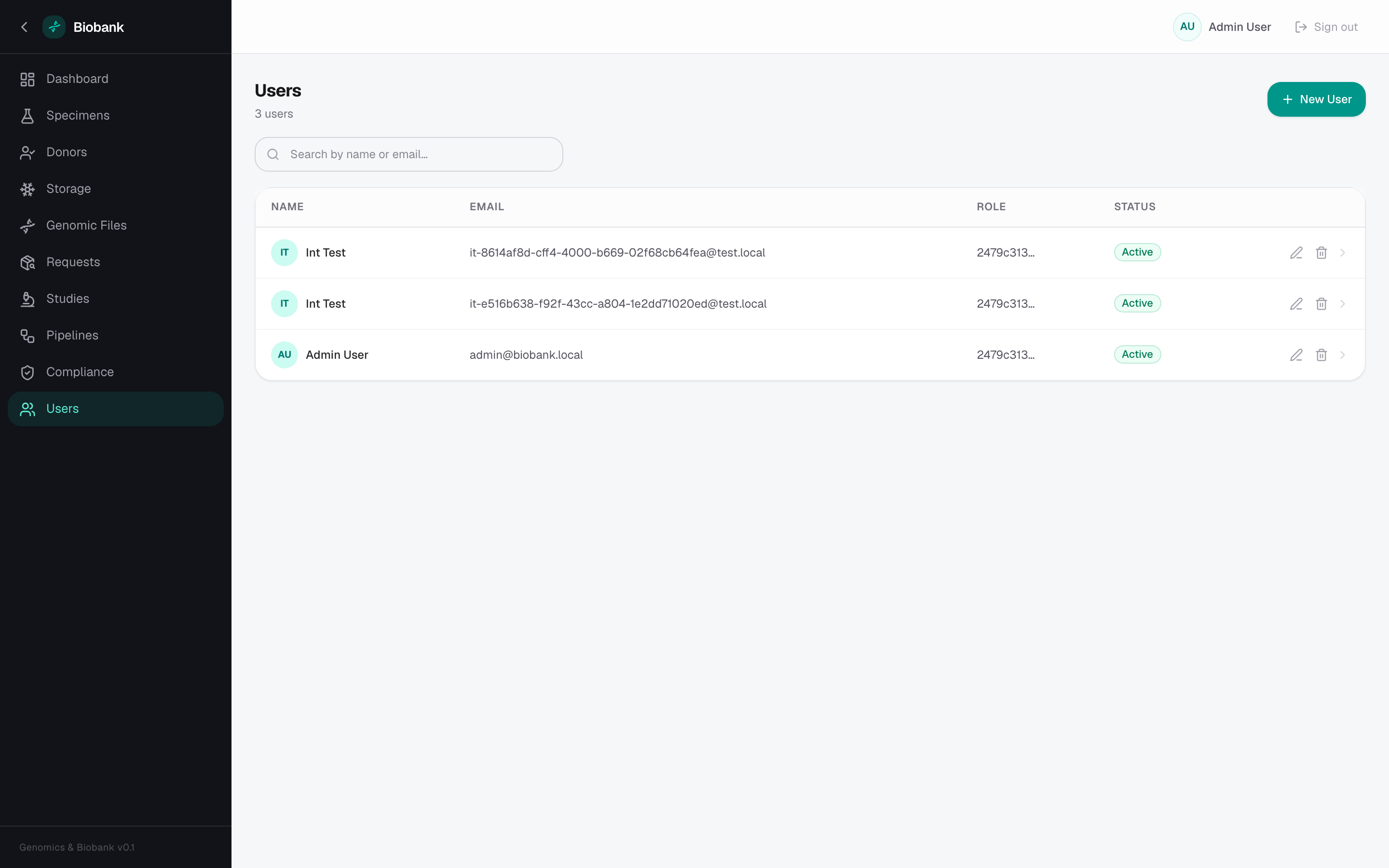Click the ROLE column header
Image resolution: width=1389 pixels, height=868 pixels.
tap(991, 207)
